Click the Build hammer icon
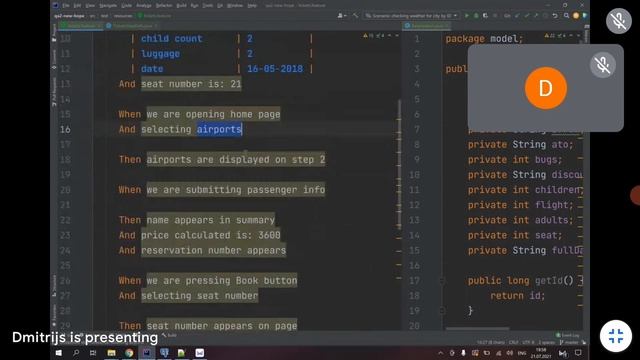The image size is (640, 360). (356, 16)
